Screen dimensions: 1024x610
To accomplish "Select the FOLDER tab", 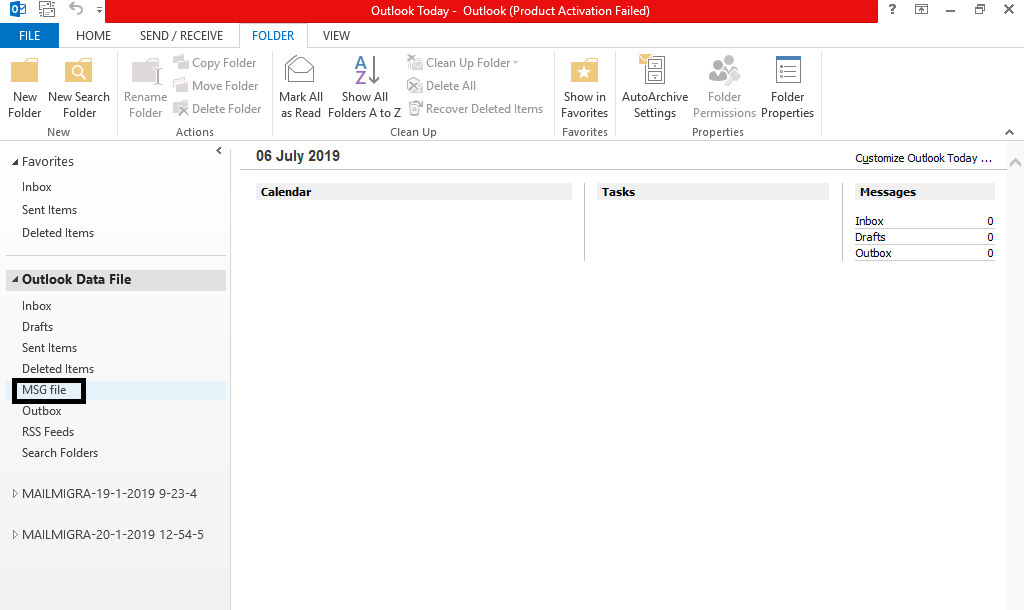I will 273,36.
